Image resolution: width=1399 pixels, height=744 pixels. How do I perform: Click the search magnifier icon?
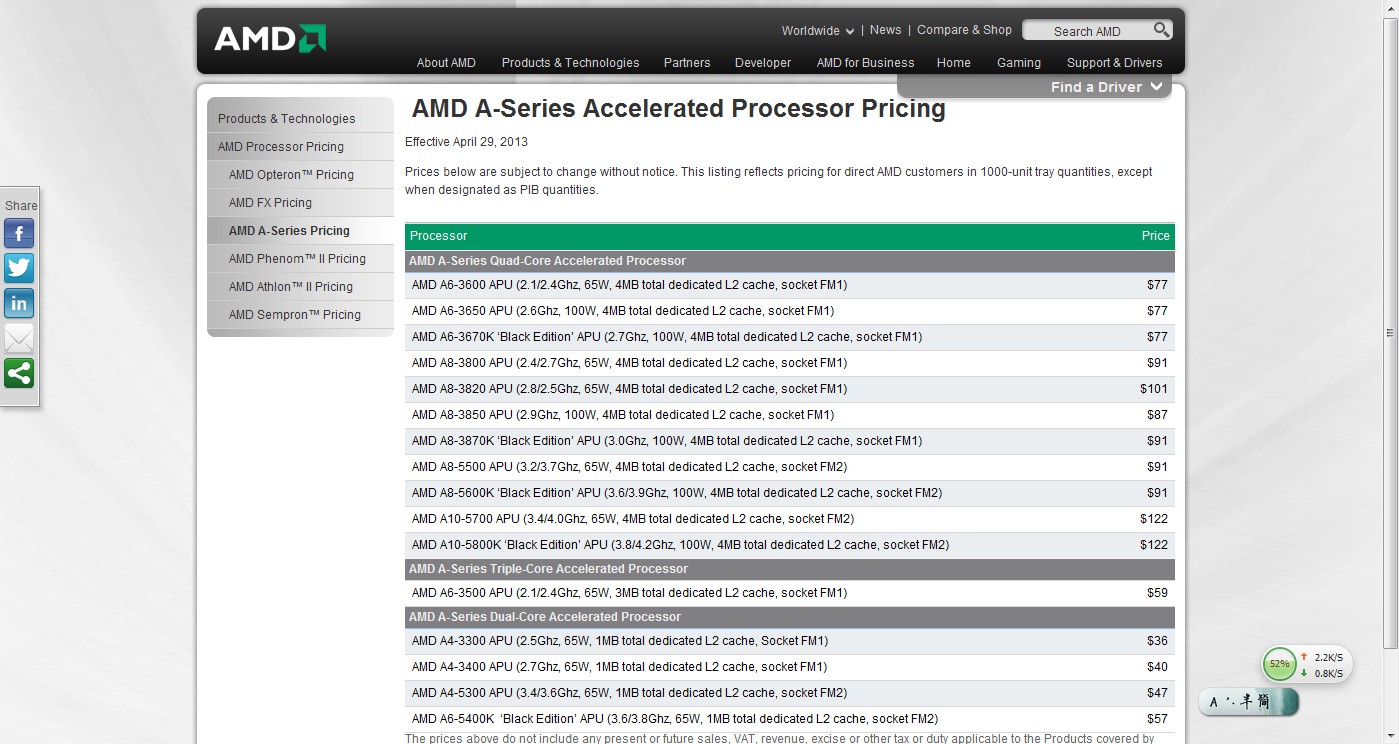pyautogui.click(x=1161, y=30)
